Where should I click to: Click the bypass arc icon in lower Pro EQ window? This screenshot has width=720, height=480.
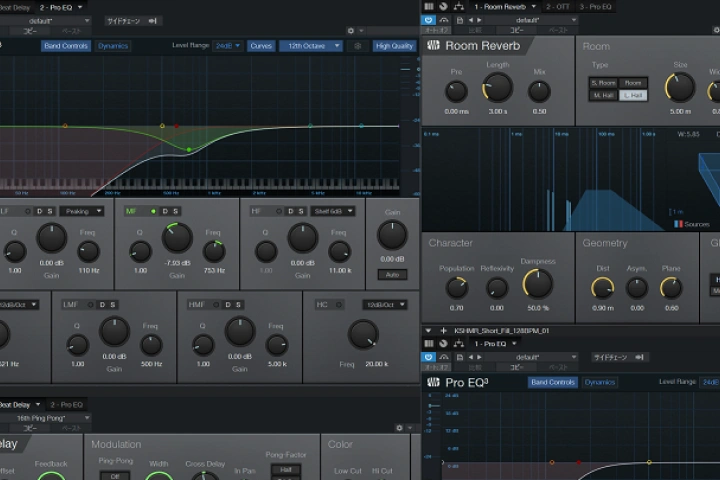(444, 357)
